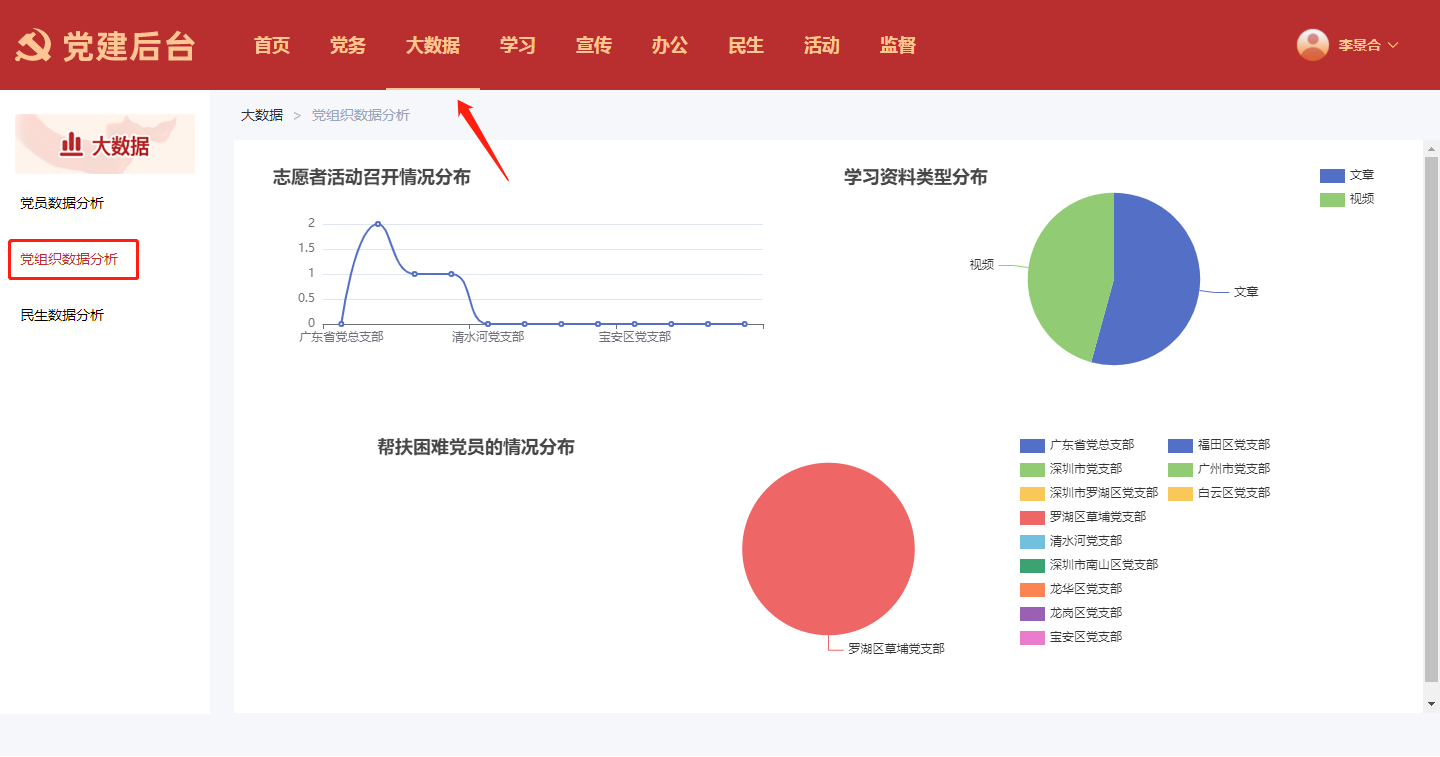
Task: Click the user avatar picture
Action: [x=1312, y=45]
